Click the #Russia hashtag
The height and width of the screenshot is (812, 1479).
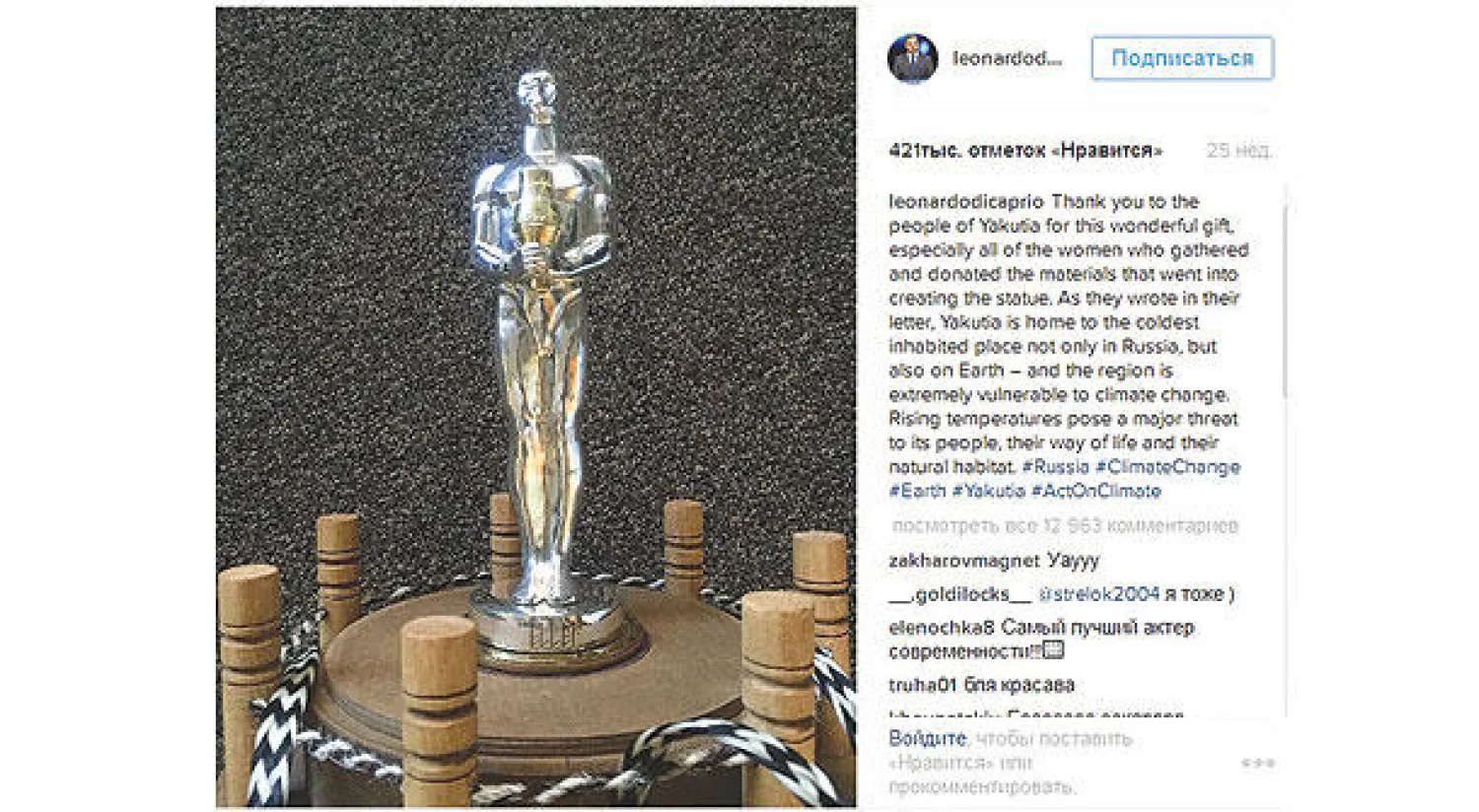(1055, 467)
